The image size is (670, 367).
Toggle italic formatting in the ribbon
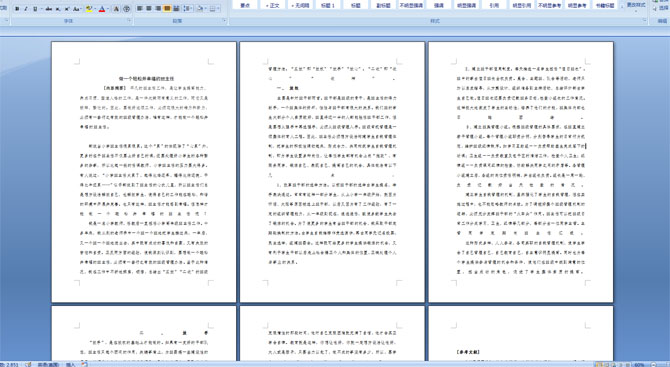click(x=26, y=9)
